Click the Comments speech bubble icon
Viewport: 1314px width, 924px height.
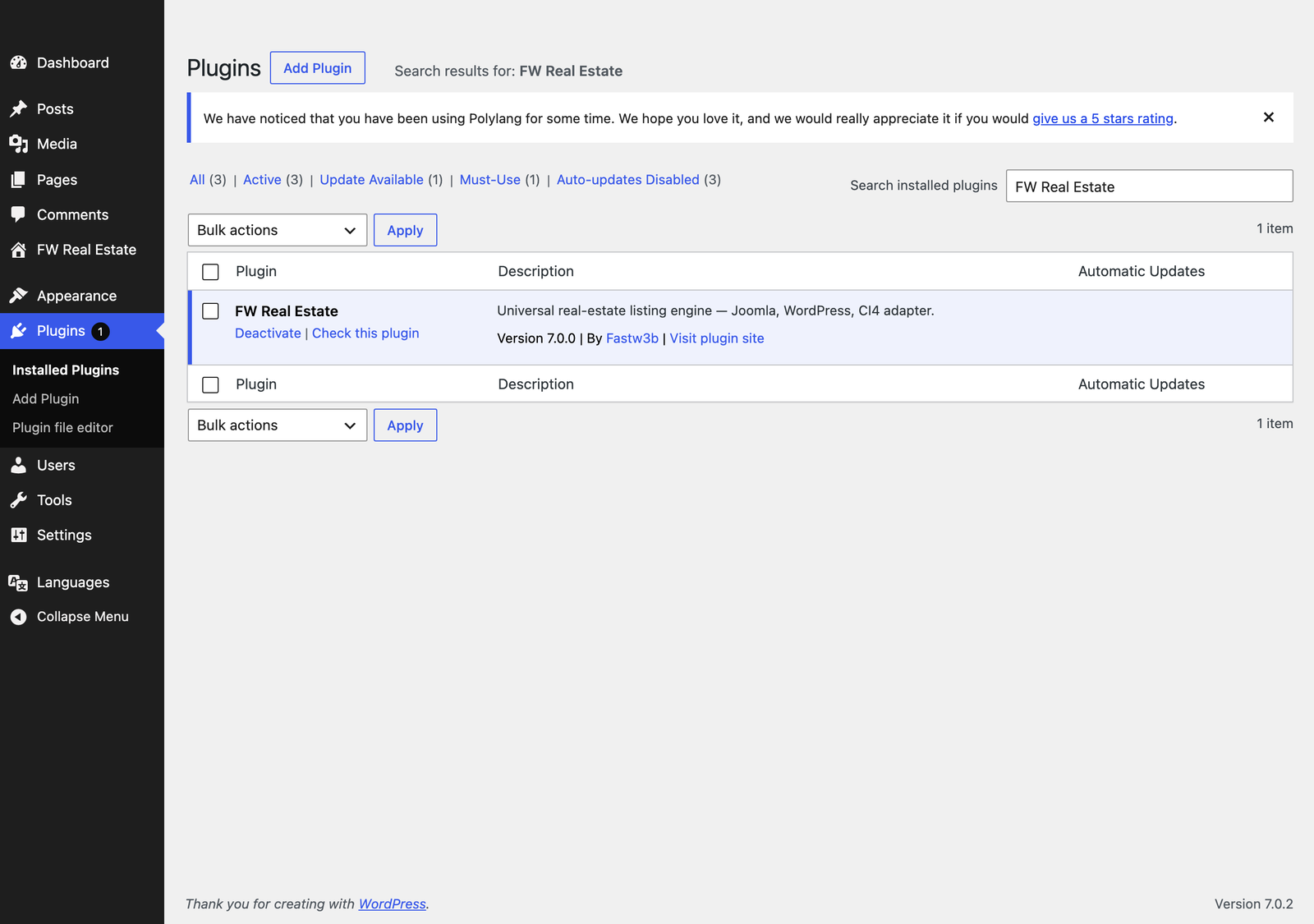[19, 214]
